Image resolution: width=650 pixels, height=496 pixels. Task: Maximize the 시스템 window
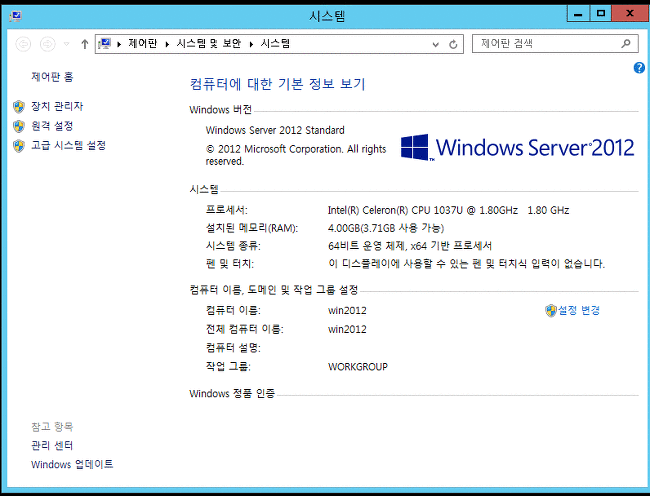pos(601,14)
